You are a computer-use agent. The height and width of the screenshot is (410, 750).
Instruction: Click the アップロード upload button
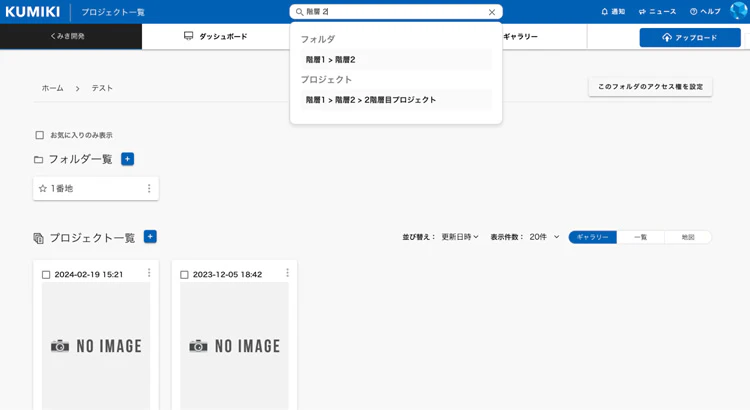(690, 37)
